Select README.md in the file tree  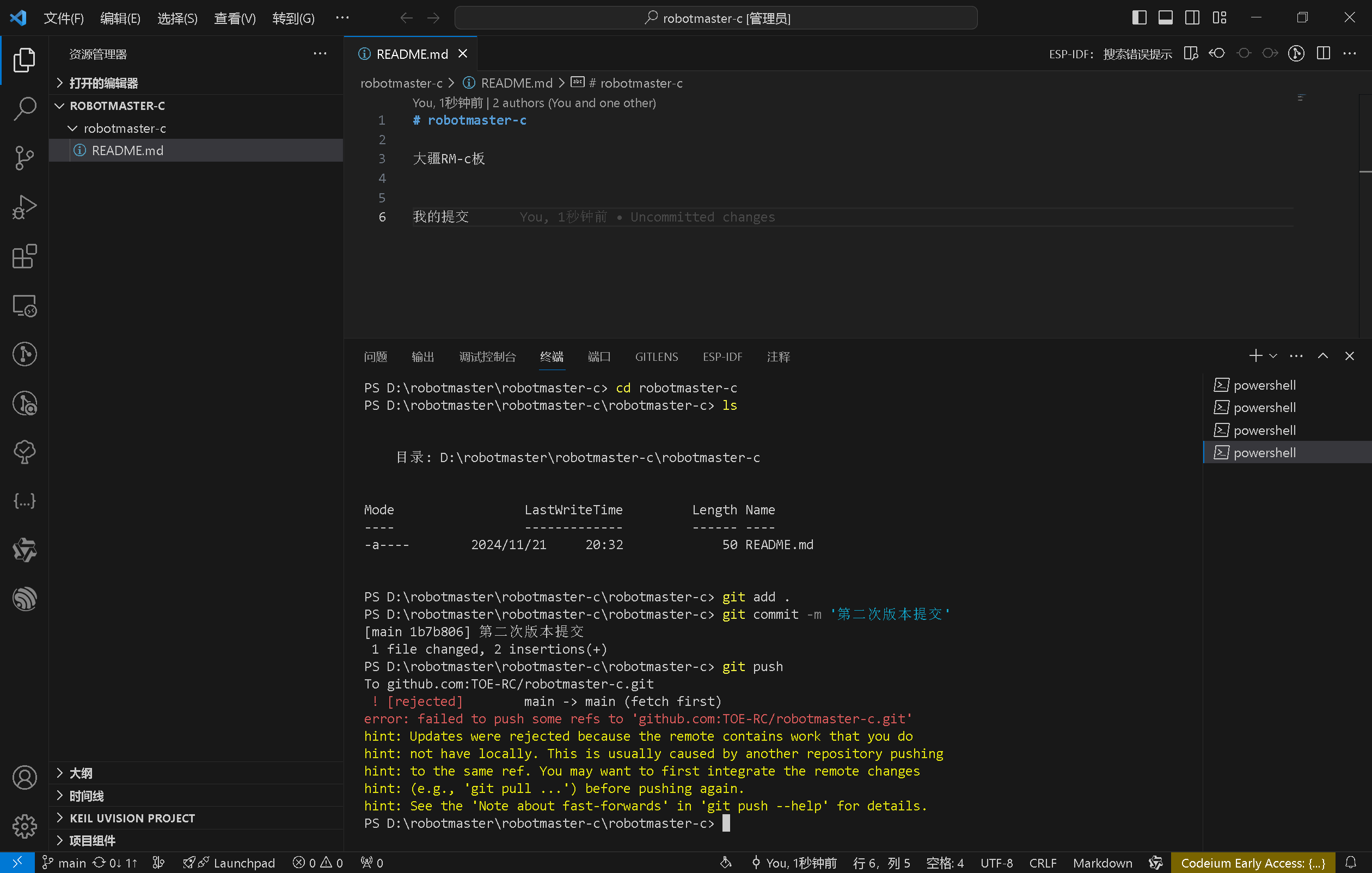pos(197,151)
